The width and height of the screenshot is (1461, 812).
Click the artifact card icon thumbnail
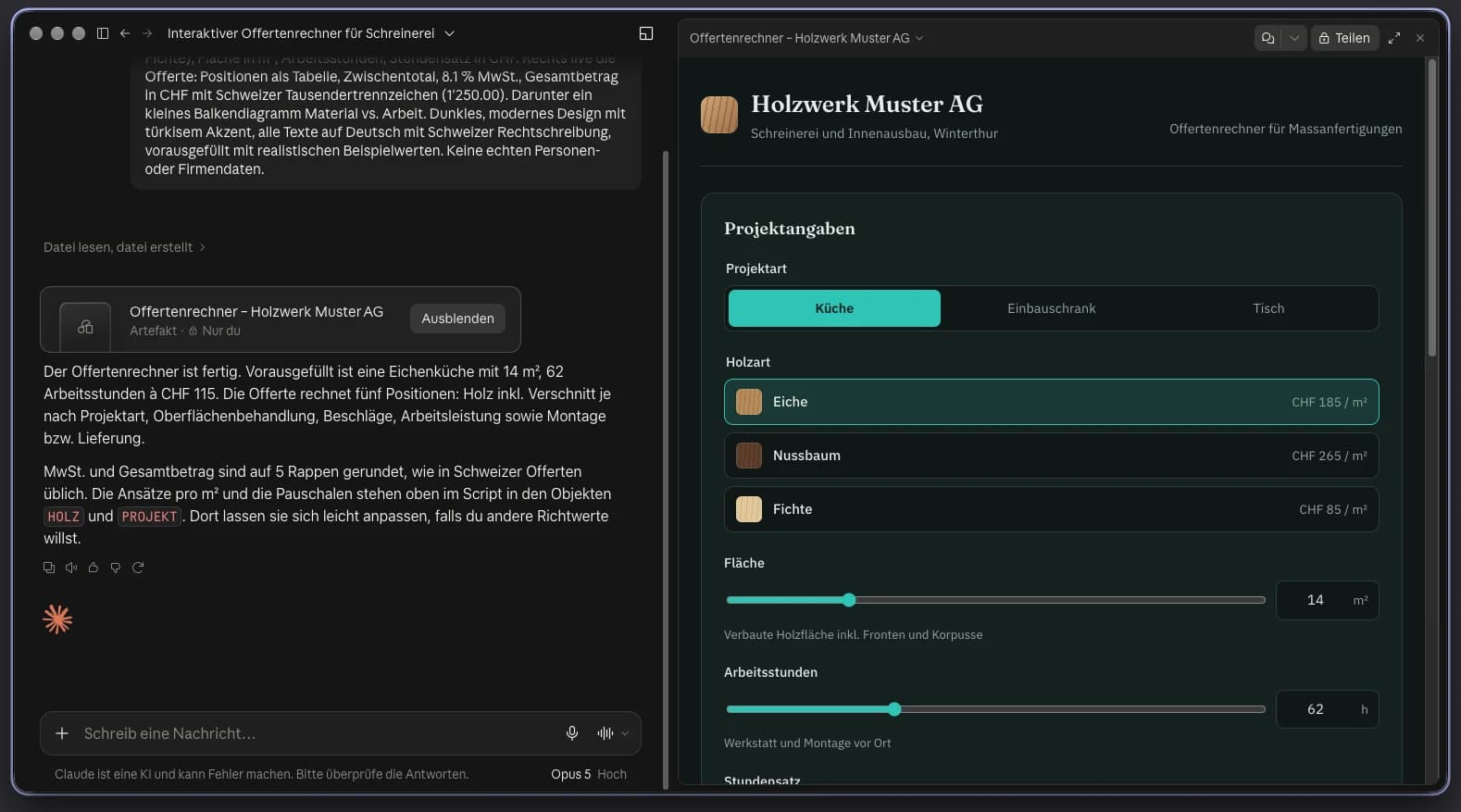point(85,327)
